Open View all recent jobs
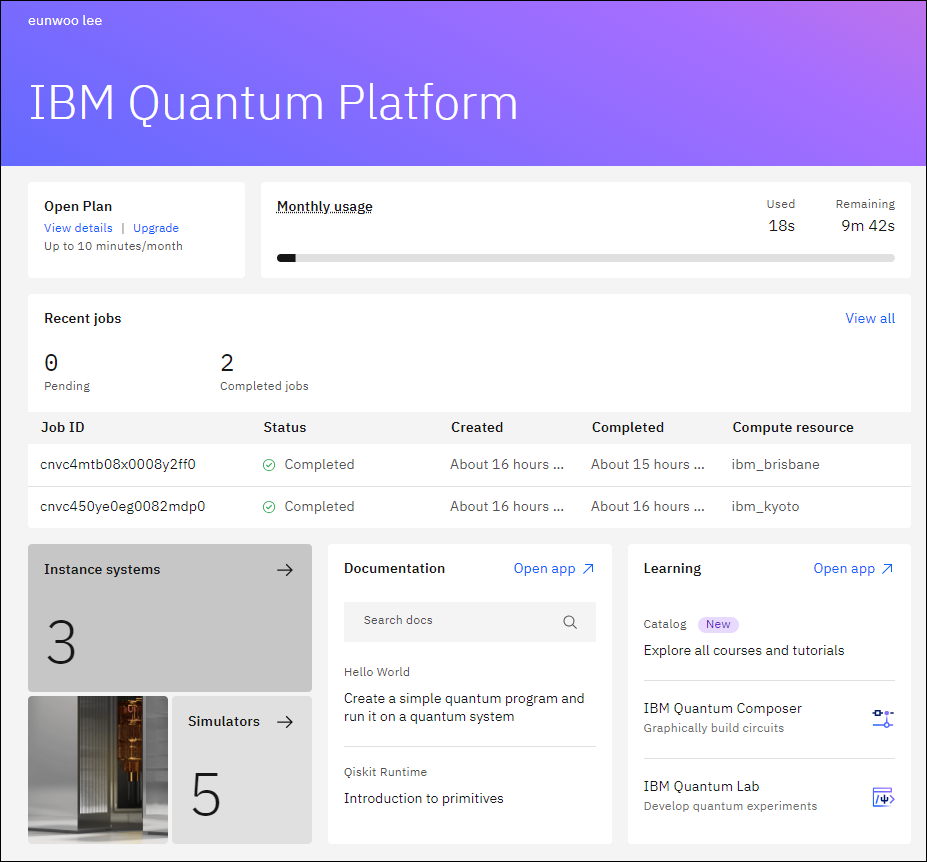Image resolution: width=927 pixels, height=862 pixels. tap(870, 318)
